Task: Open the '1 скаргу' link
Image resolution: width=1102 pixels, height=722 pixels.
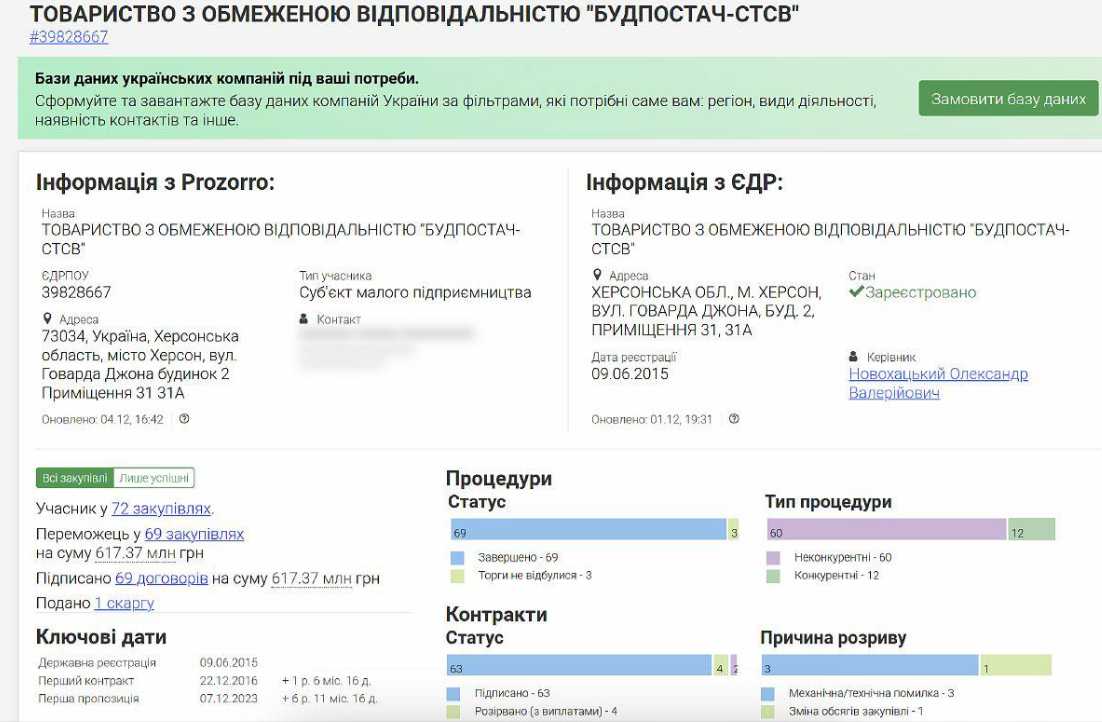Action: (124, 603)
